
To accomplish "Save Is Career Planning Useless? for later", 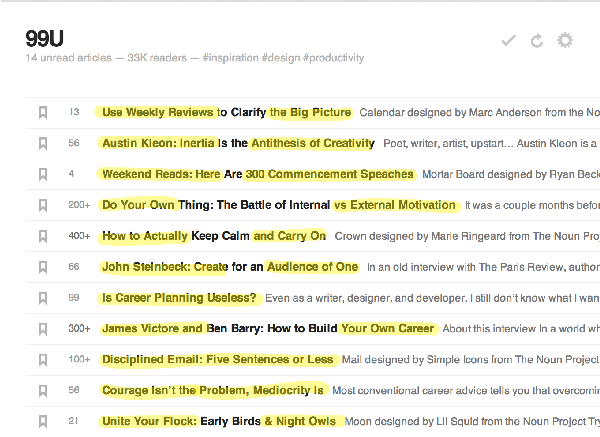I will [43, 298].
